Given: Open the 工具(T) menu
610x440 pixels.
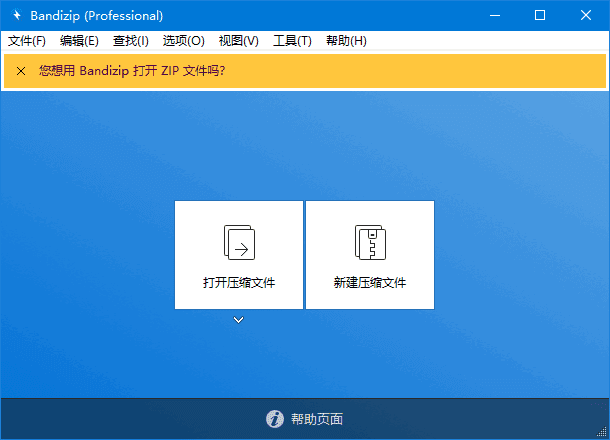Looking at the screenshot, I should [292, 41].
